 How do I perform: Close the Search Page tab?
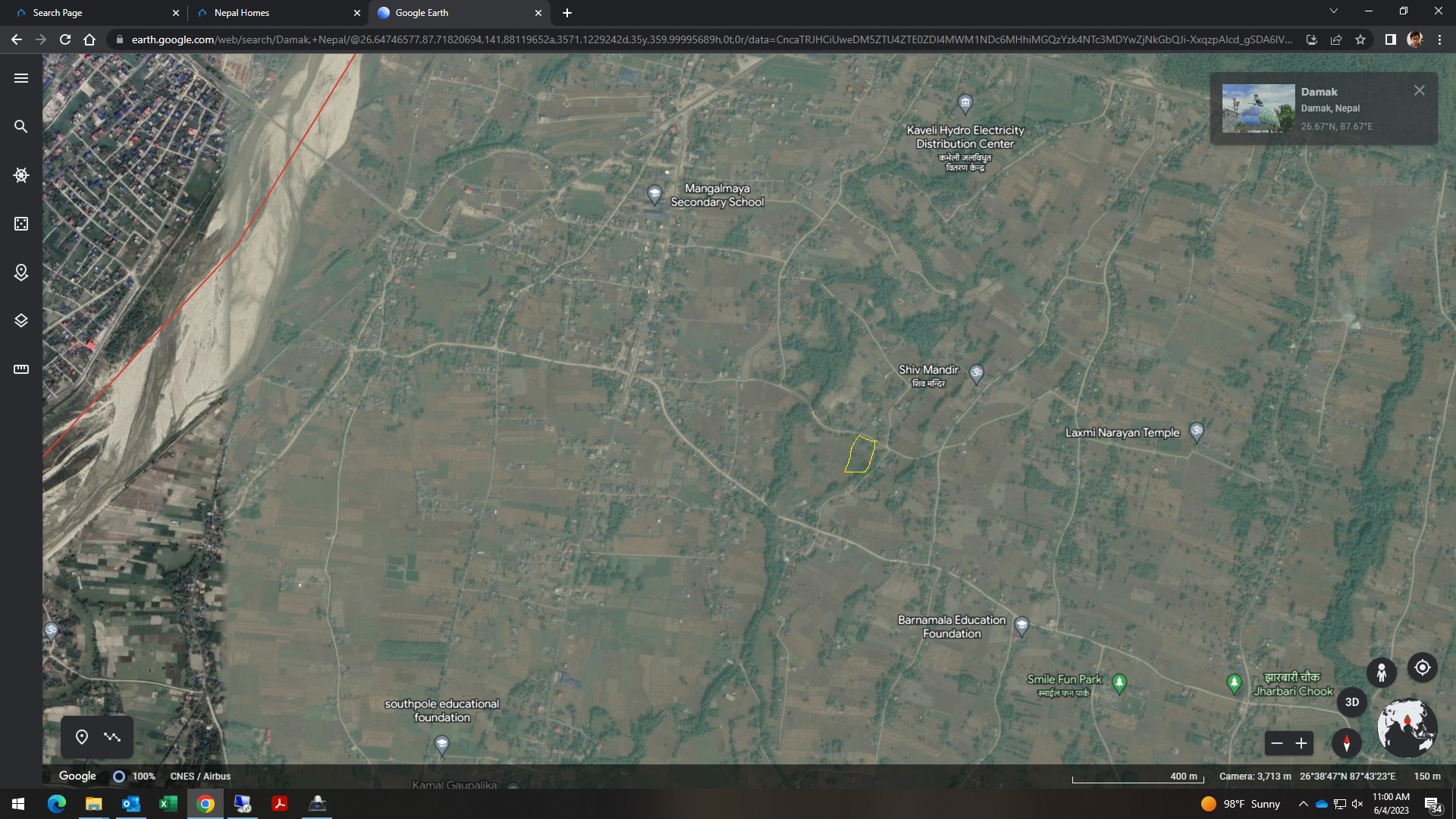point(176,13)
